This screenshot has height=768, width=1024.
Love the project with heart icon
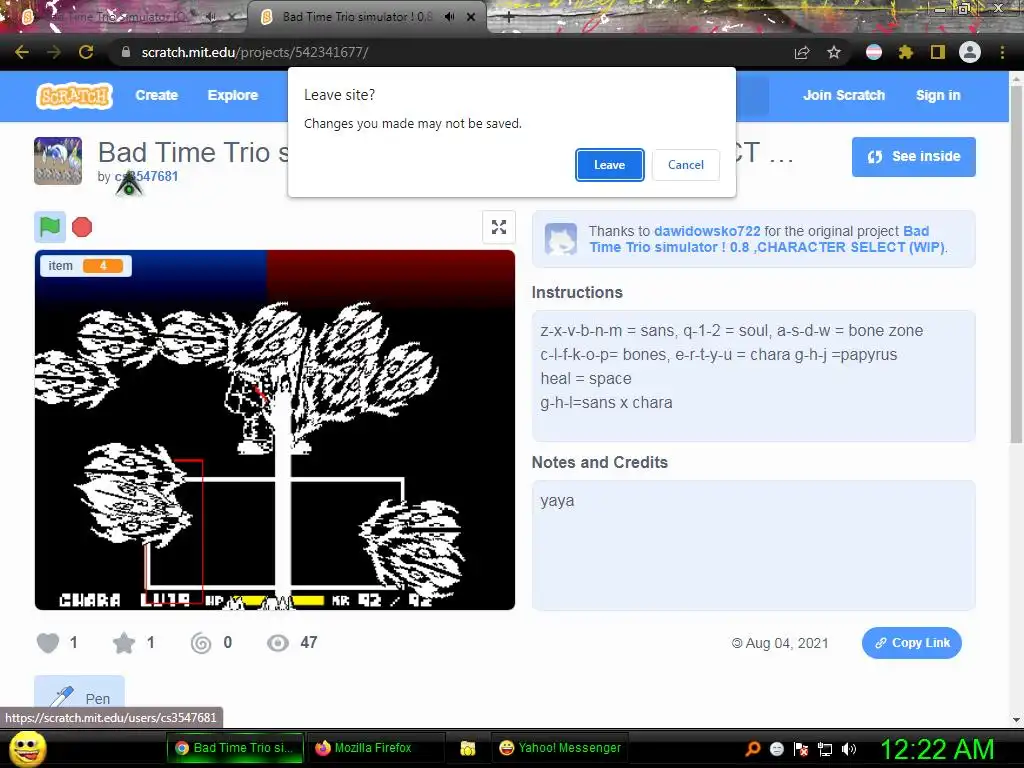pyautogui.click(x=48, y=643)
